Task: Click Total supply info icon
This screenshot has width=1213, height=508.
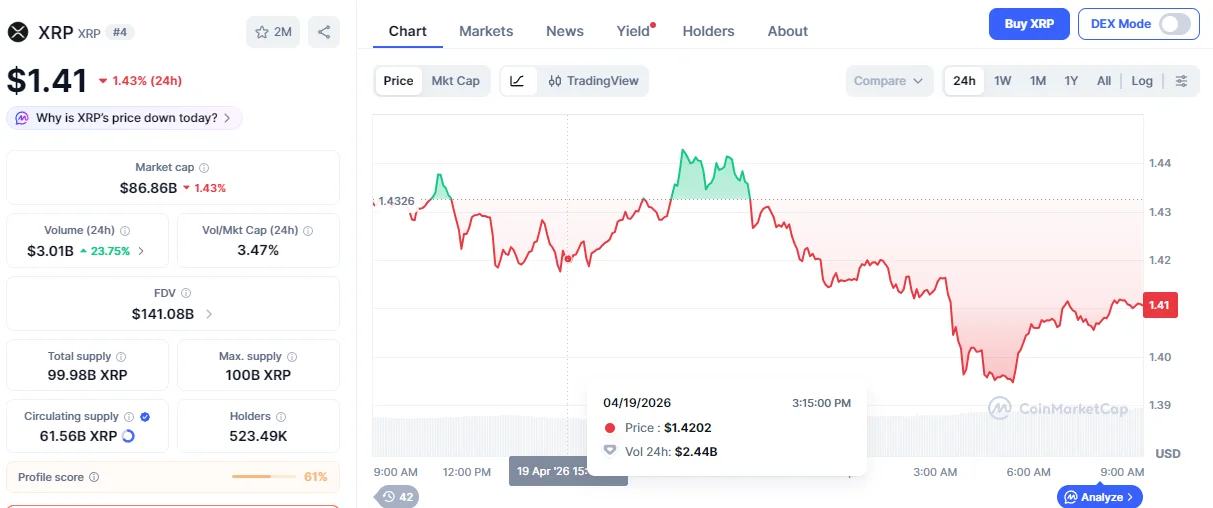Action: coord(121,356)
